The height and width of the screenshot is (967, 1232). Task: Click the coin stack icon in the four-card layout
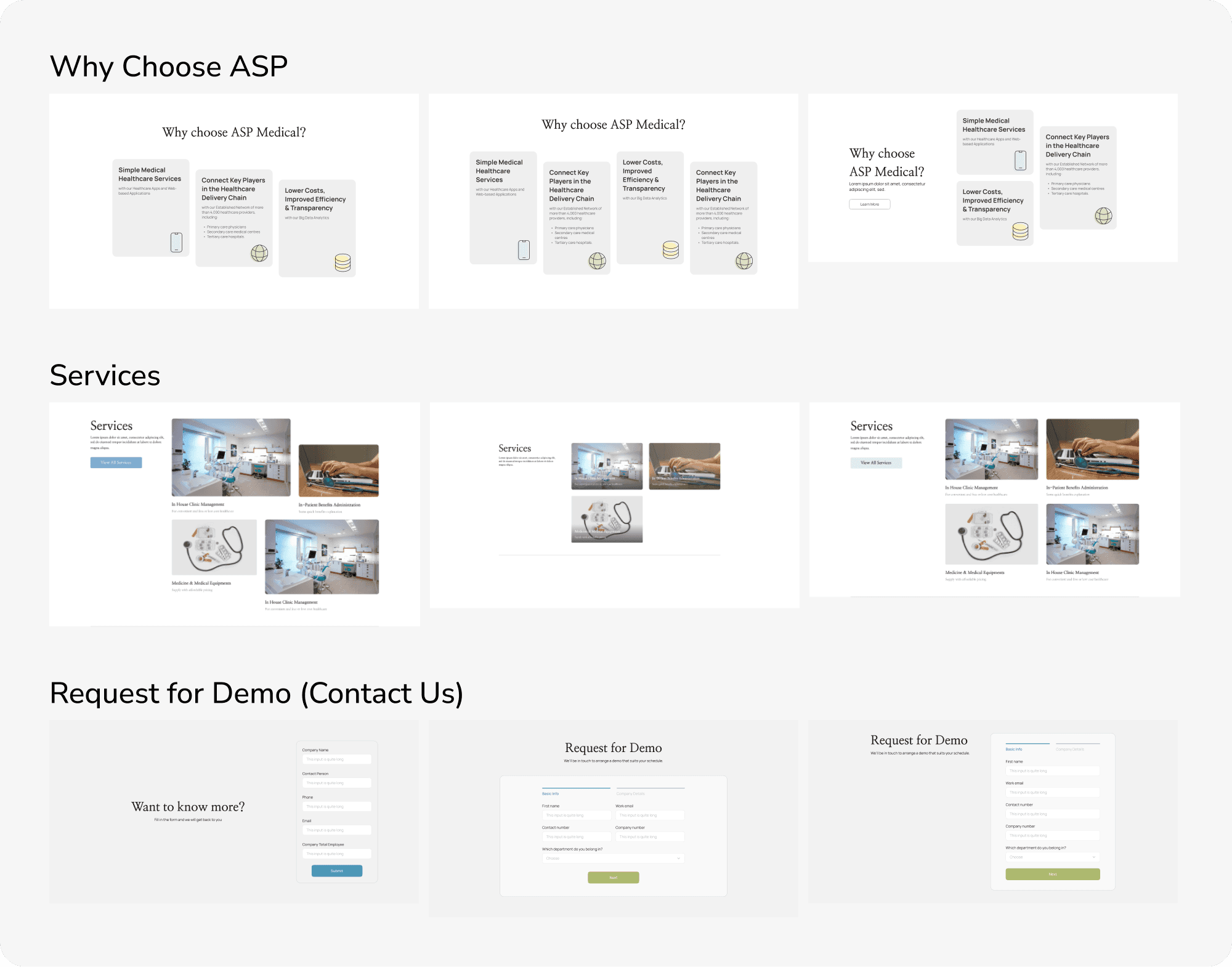[670, 249]
